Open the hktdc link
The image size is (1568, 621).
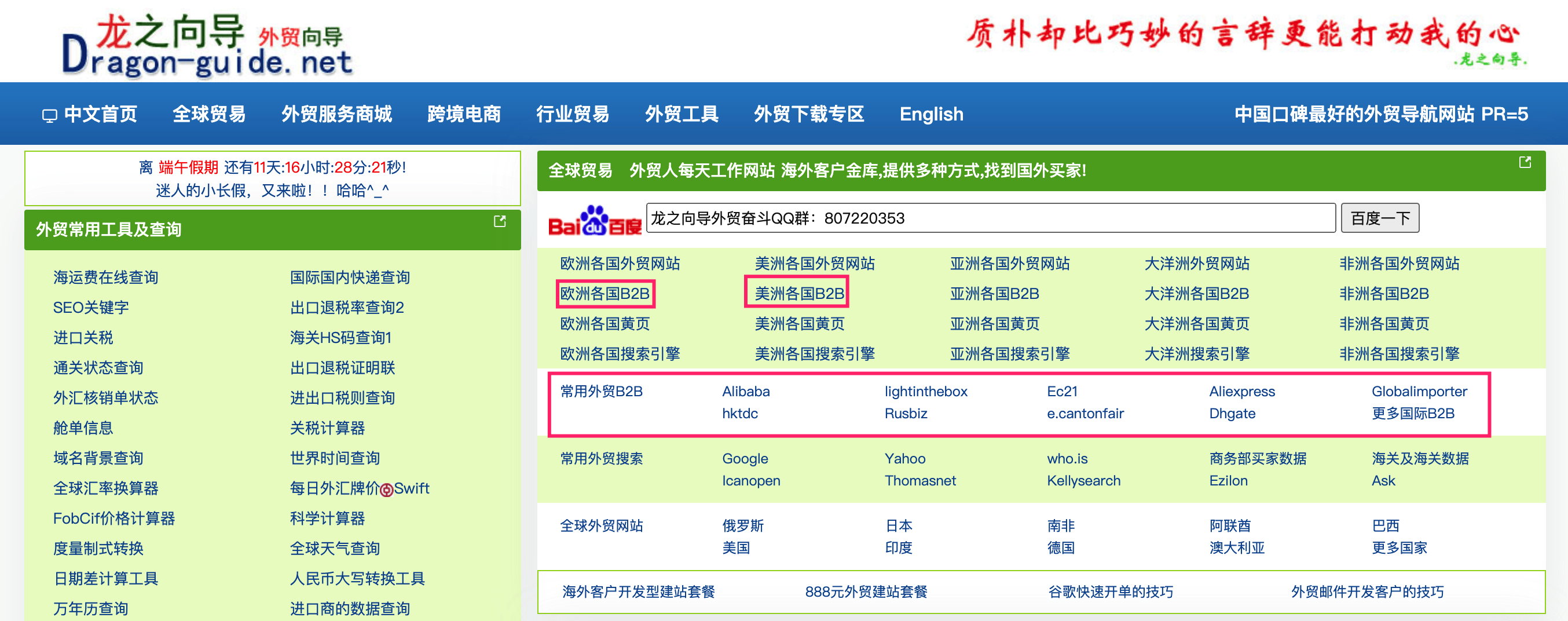[740, 414]
